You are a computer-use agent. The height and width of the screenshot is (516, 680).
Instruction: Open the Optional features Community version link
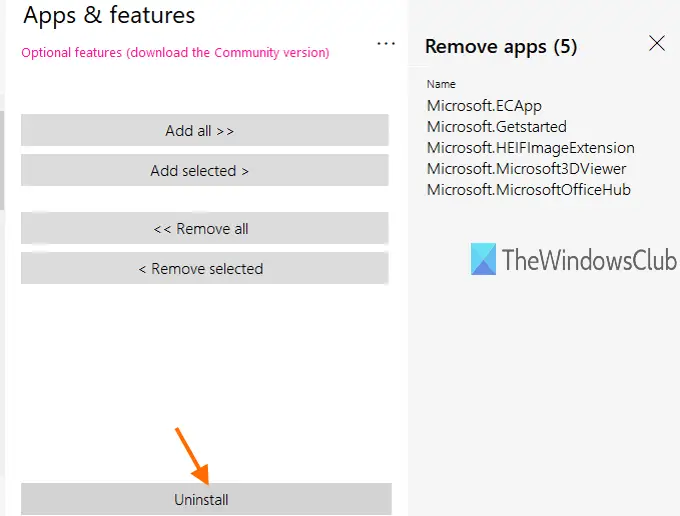[175, 52]
